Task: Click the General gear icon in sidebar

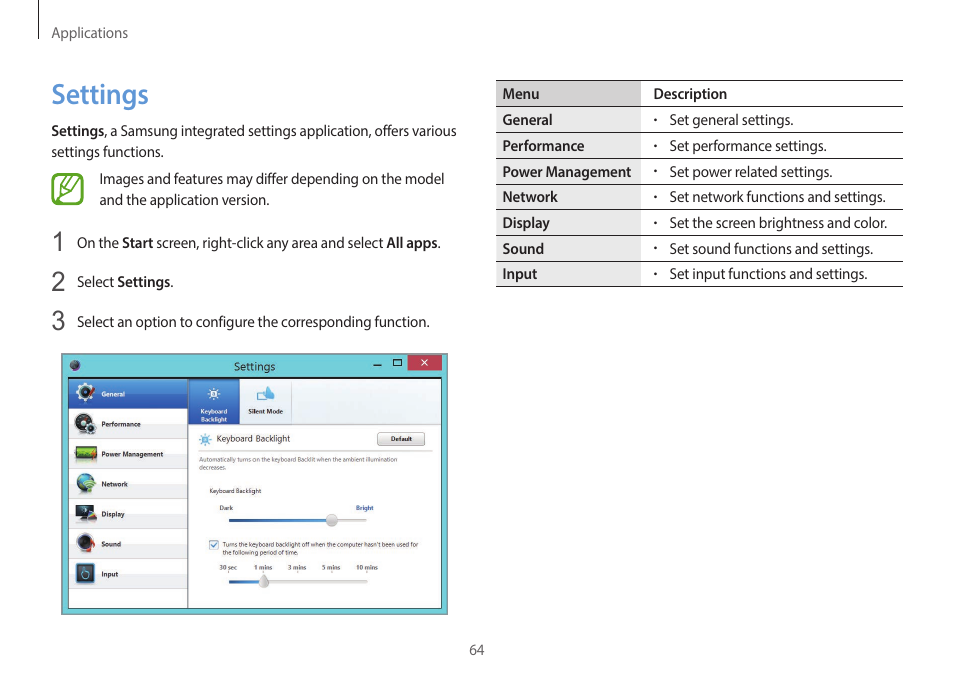Action: (x=85, y=393)
